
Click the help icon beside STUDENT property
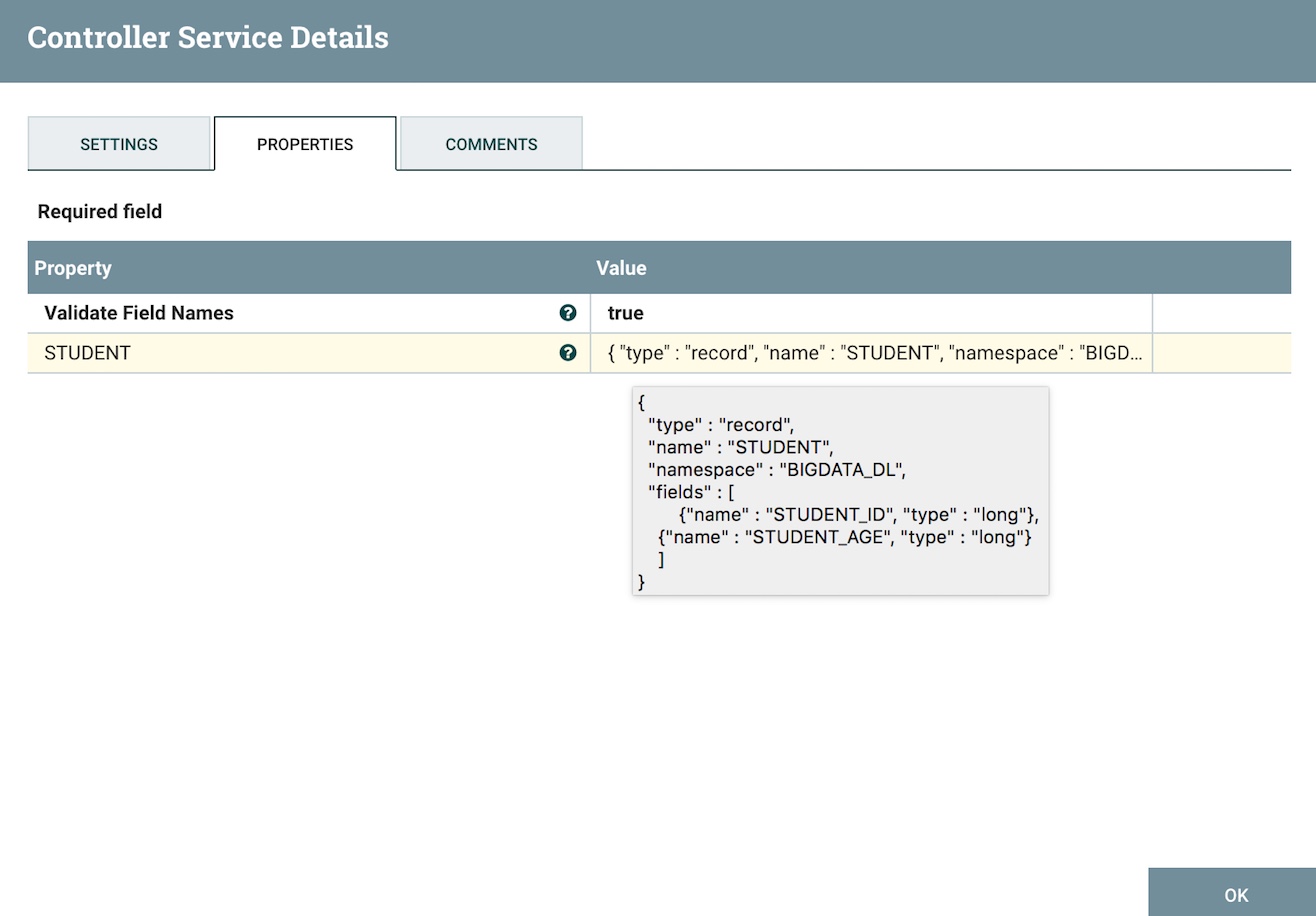point(568,353)
